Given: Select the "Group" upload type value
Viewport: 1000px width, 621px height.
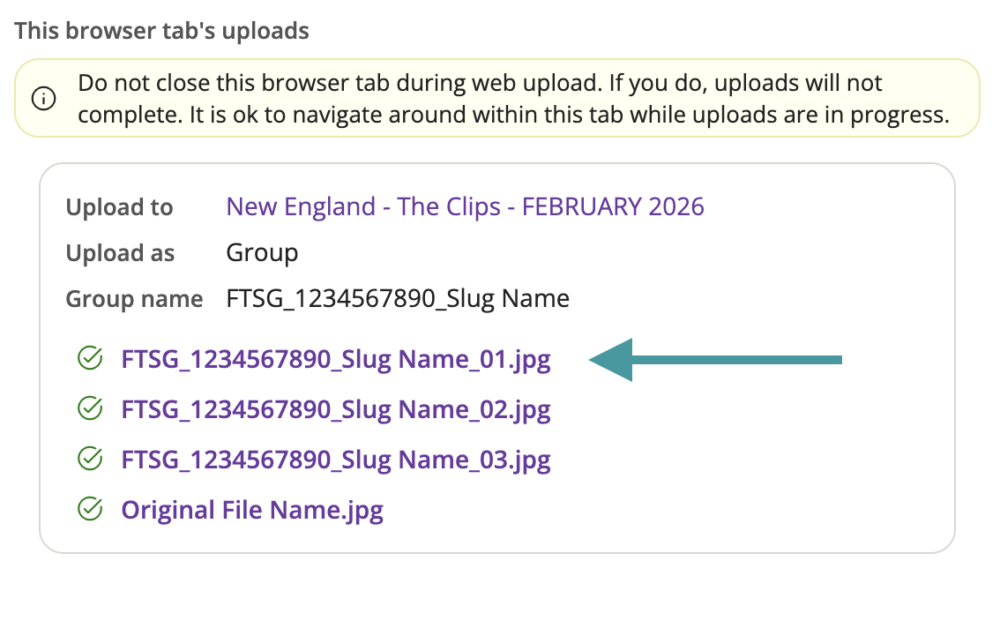Looking at the screenshot, I should click(262, 253).
